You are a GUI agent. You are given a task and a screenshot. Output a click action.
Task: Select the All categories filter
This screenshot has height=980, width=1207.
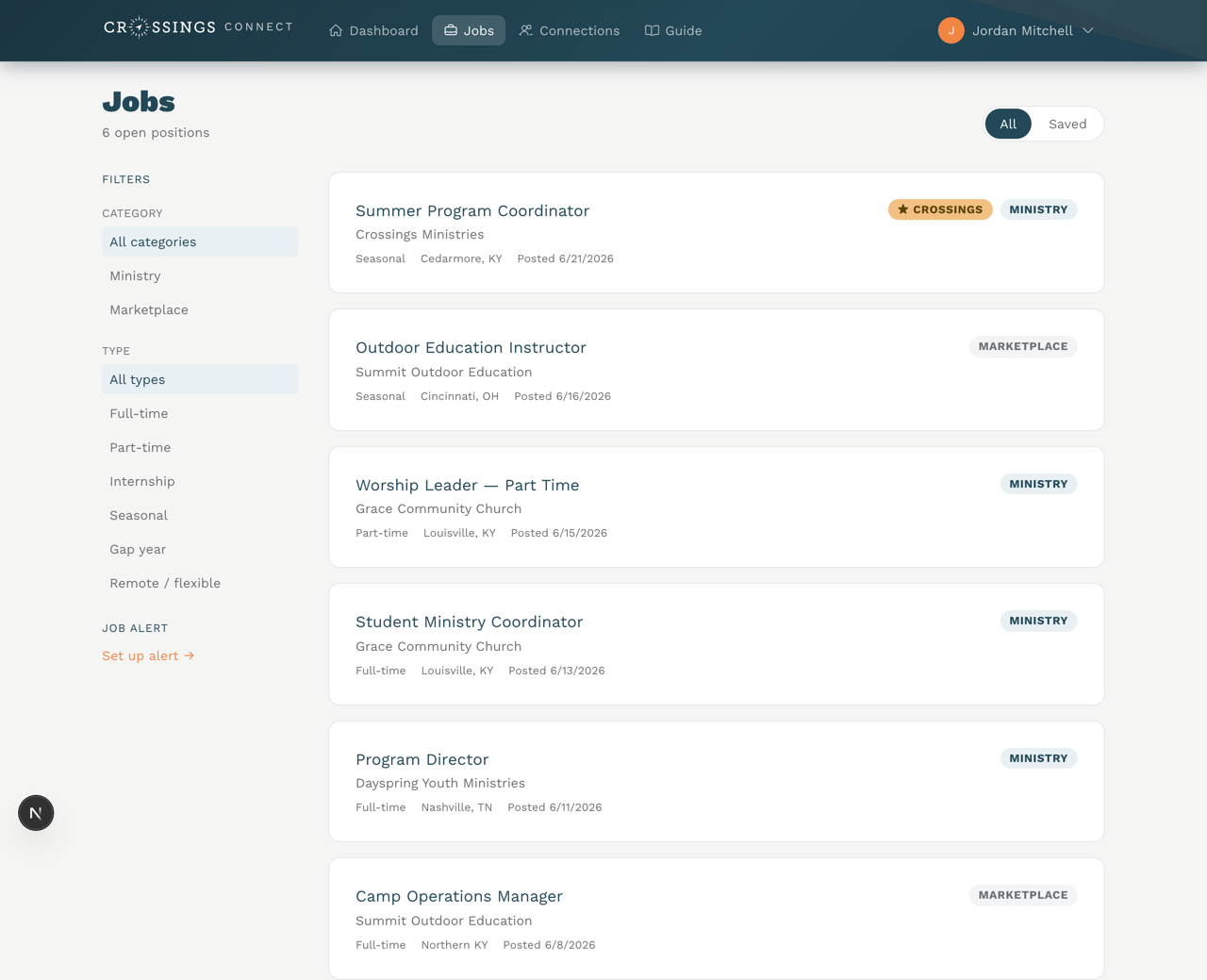200,241
